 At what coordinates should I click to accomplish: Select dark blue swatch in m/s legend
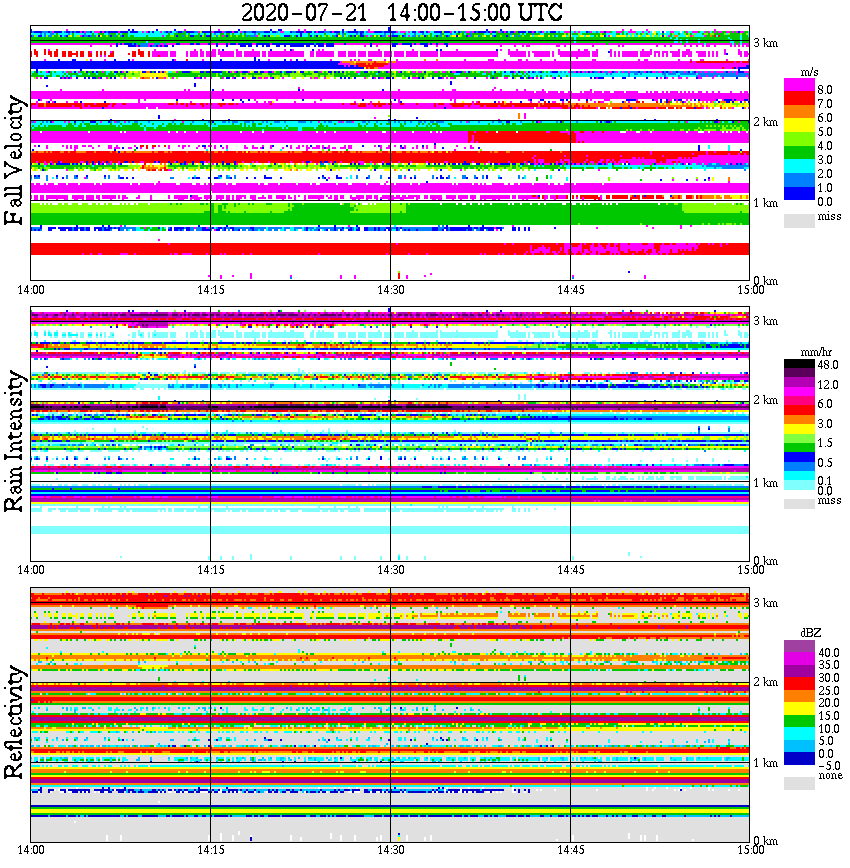coord(799,193)
